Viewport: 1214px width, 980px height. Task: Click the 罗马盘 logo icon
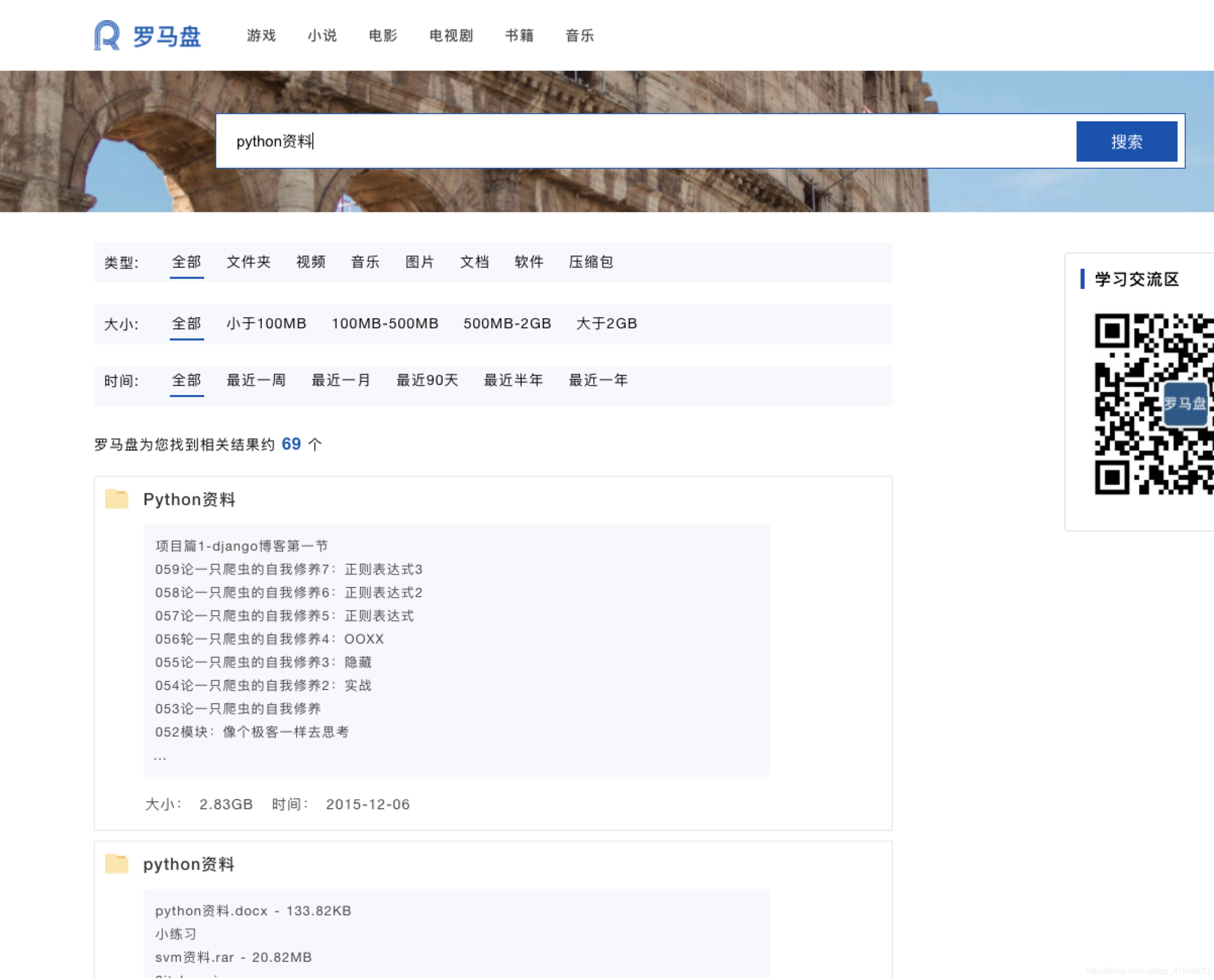[x=107, y=35]
